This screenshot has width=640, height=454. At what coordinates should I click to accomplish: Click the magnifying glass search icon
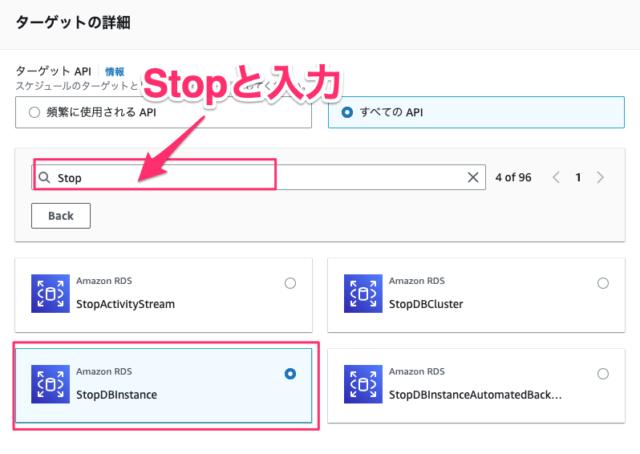point(44,178)
